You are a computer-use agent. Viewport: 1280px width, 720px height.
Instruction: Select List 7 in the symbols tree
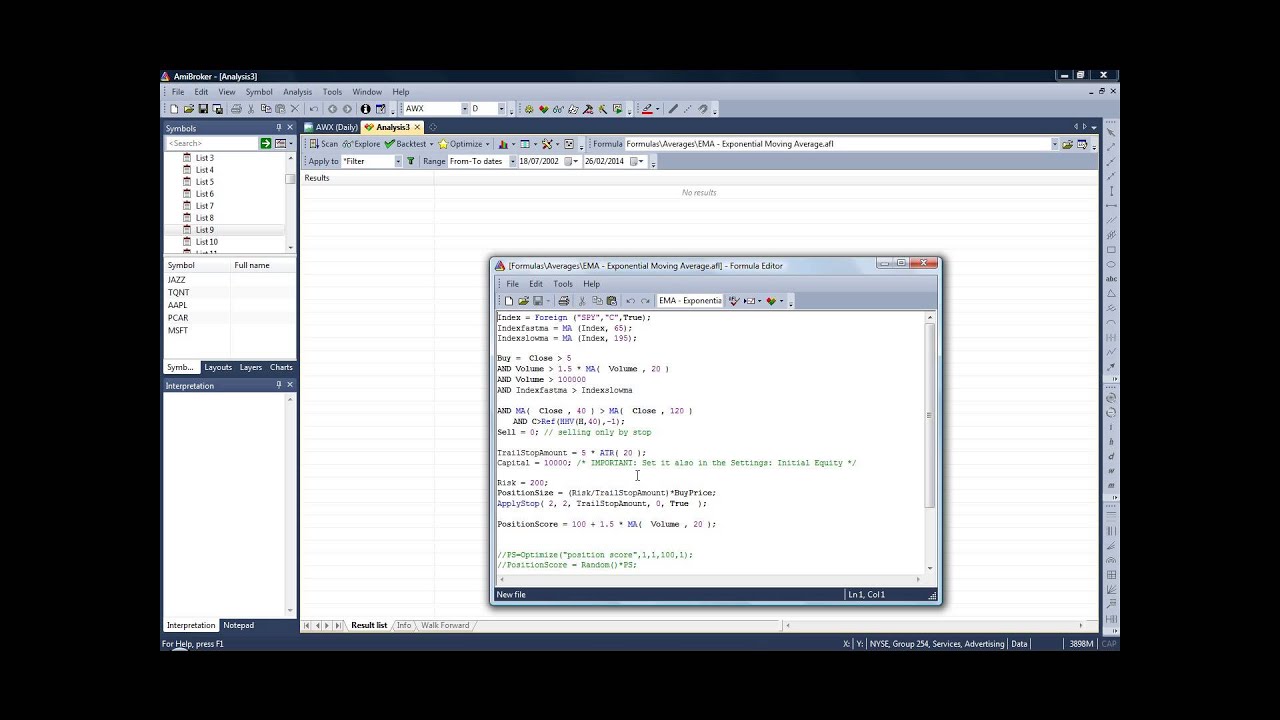coord(204,206)
